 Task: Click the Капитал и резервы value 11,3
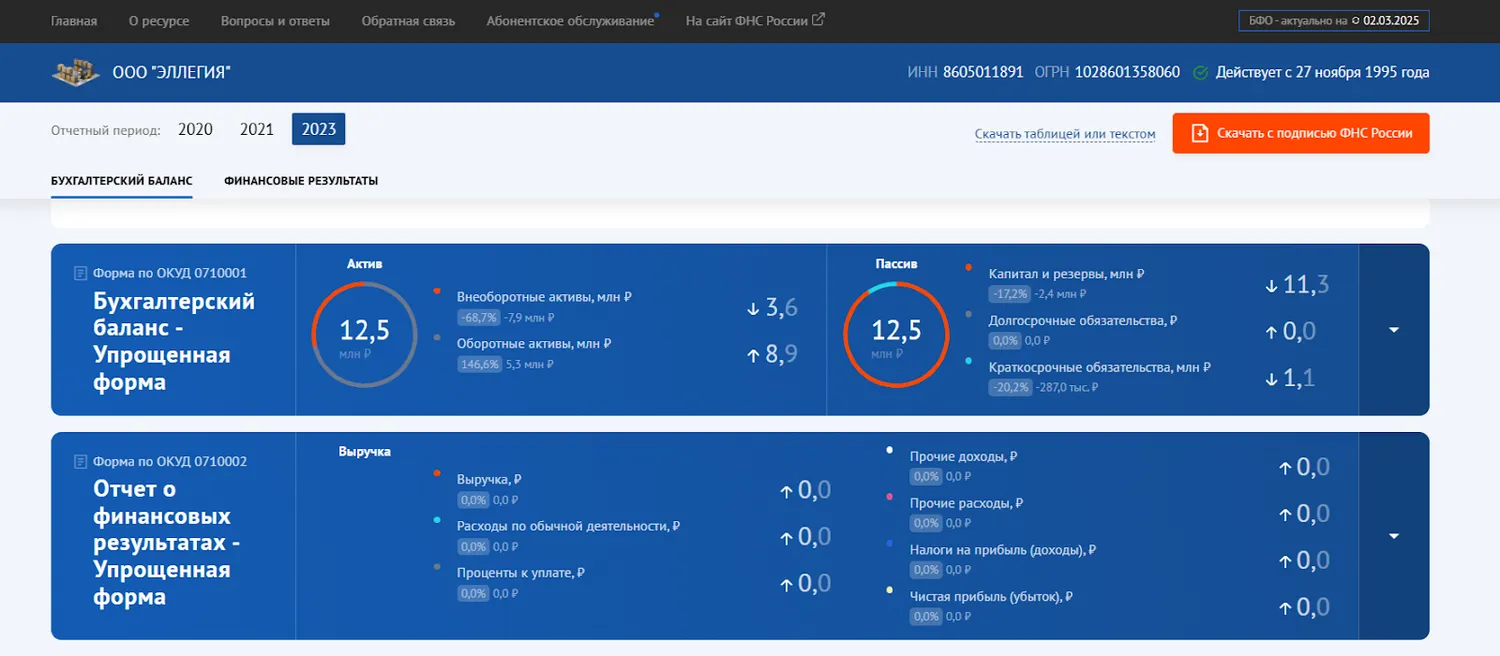(x=1306, y=285)
